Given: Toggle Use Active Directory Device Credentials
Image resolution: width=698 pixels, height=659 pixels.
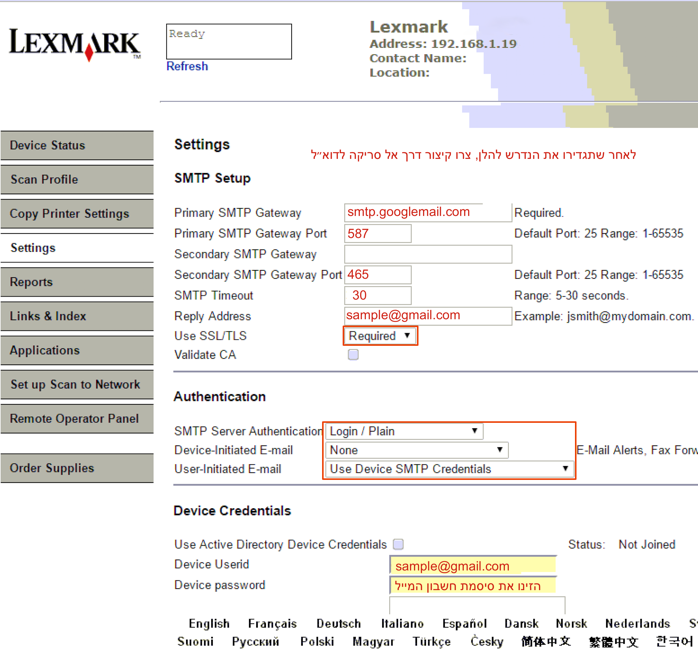Looking at the screenshot, I should point(398,544).
